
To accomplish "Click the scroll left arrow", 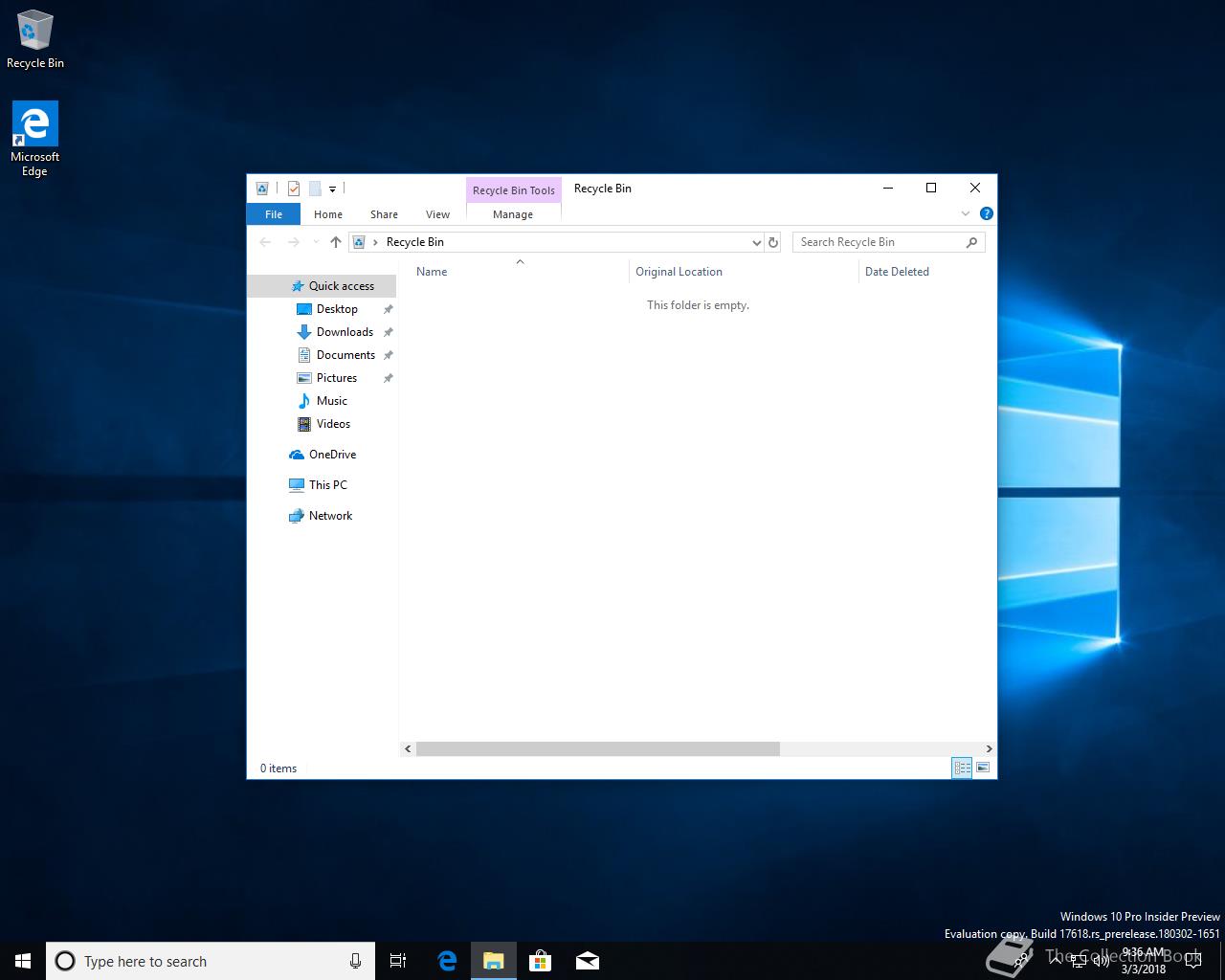I will [408, 748].
